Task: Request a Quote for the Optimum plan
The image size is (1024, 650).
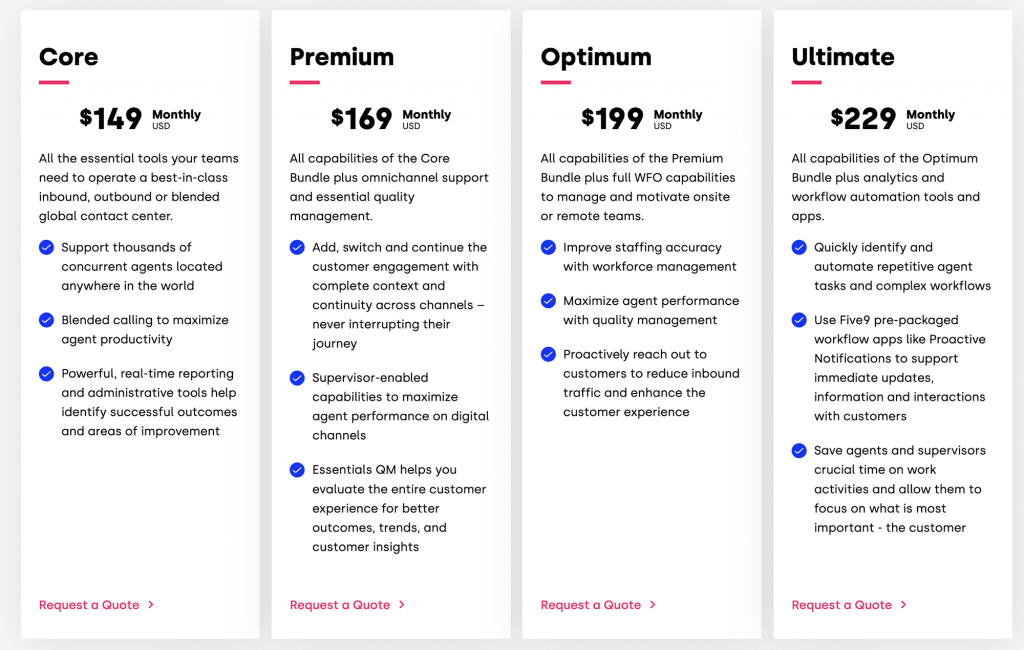Action: [598, 605]
